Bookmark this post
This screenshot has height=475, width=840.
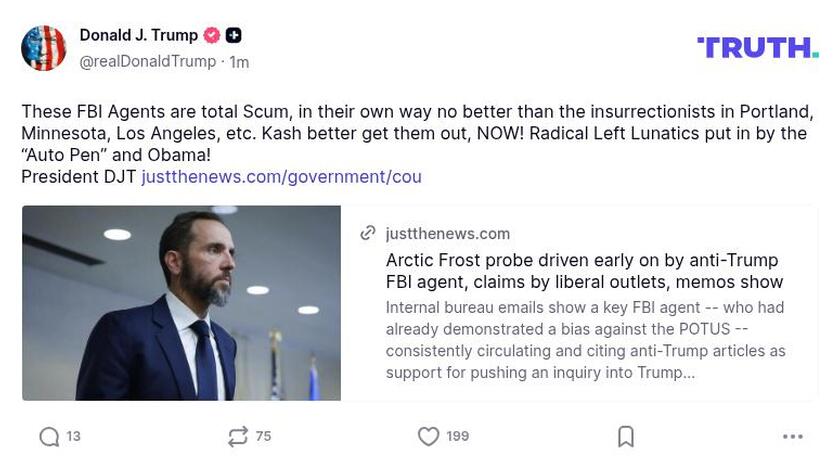(x=626, y=436)
